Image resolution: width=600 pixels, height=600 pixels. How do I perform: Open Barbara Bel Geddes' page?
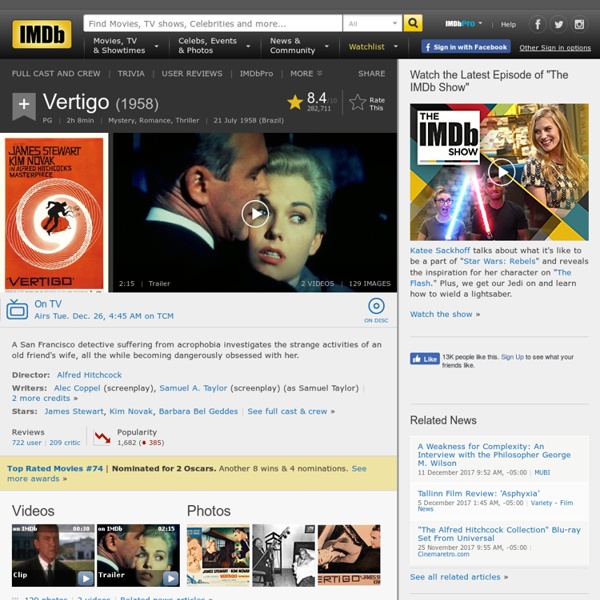198,411
